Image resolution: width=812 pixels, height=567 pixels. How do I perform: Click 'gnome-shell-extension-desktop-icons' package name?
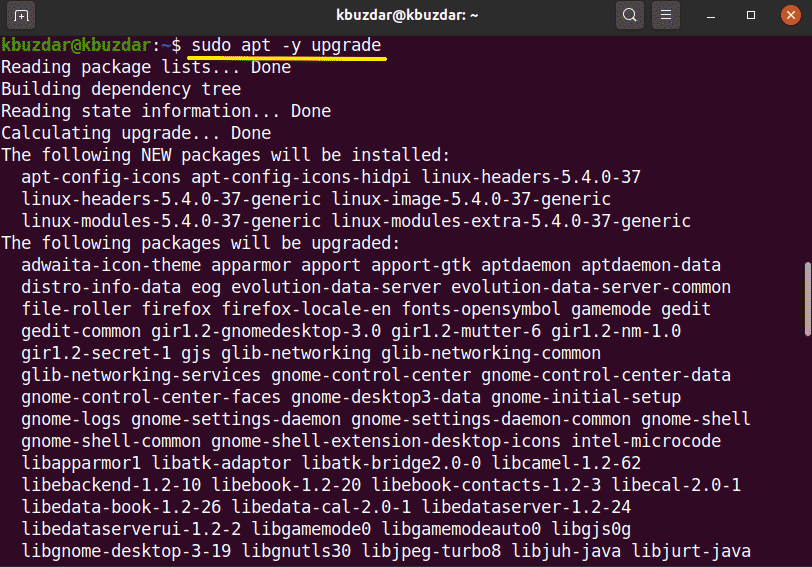coord(386,442)
